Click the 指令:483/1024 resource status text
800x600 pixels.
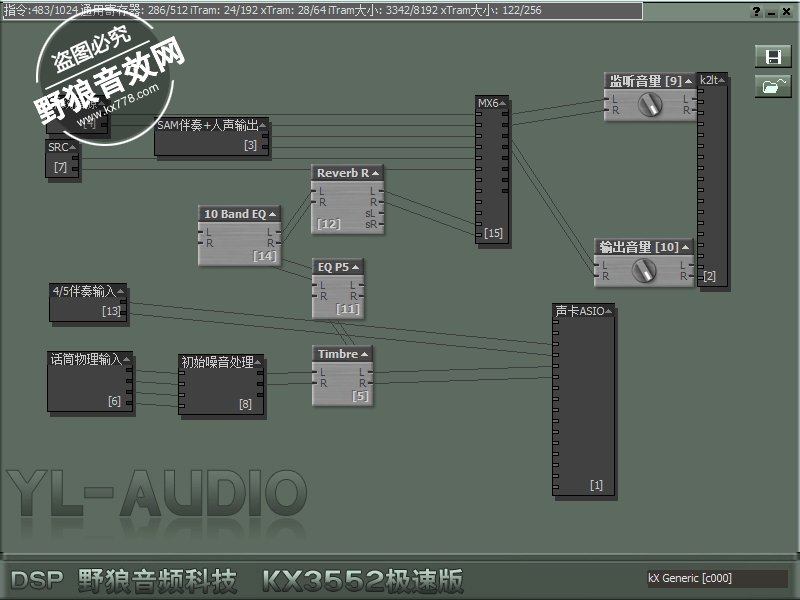point(40,10)
